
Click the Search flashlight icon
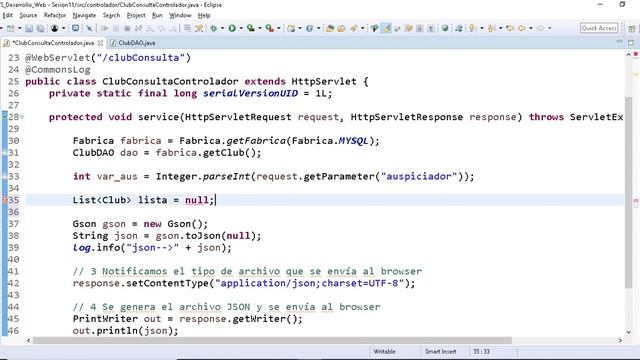tap(353, 28)
